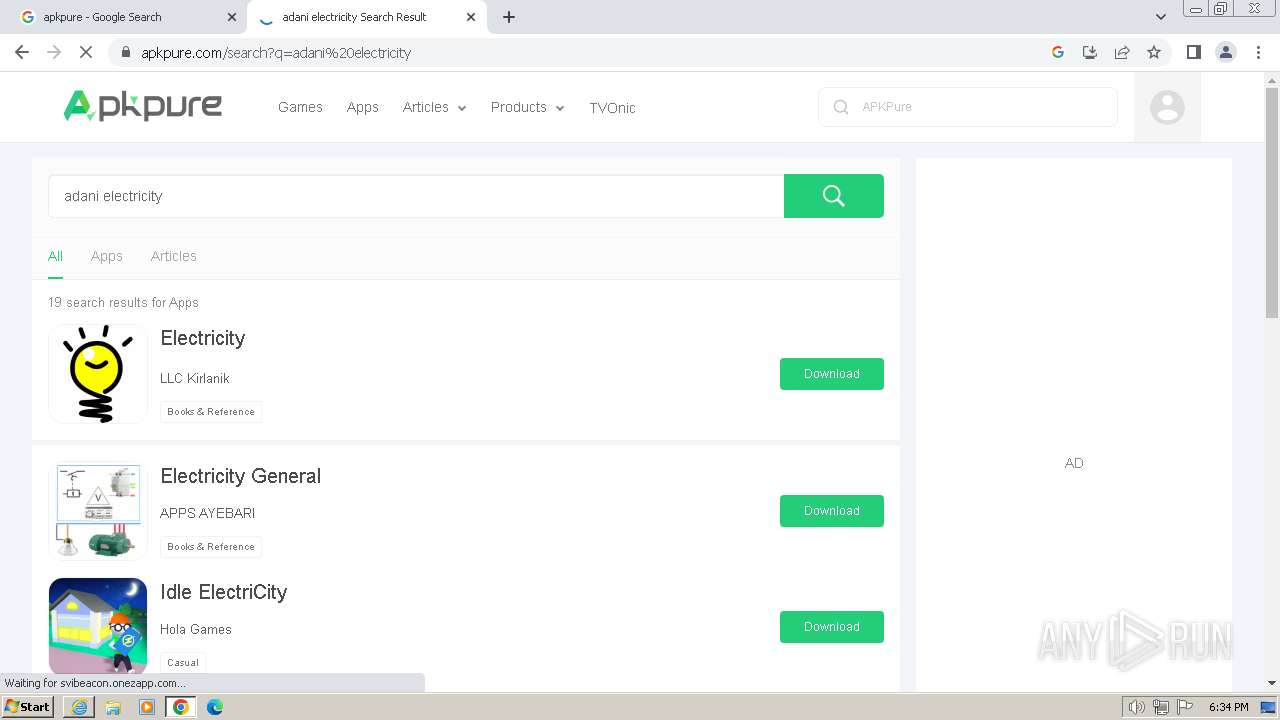Viewport: 1280px width, 720px height.
Task: Open the Electricity app title link
Action: pyautogui.click(x=203, y=338)
